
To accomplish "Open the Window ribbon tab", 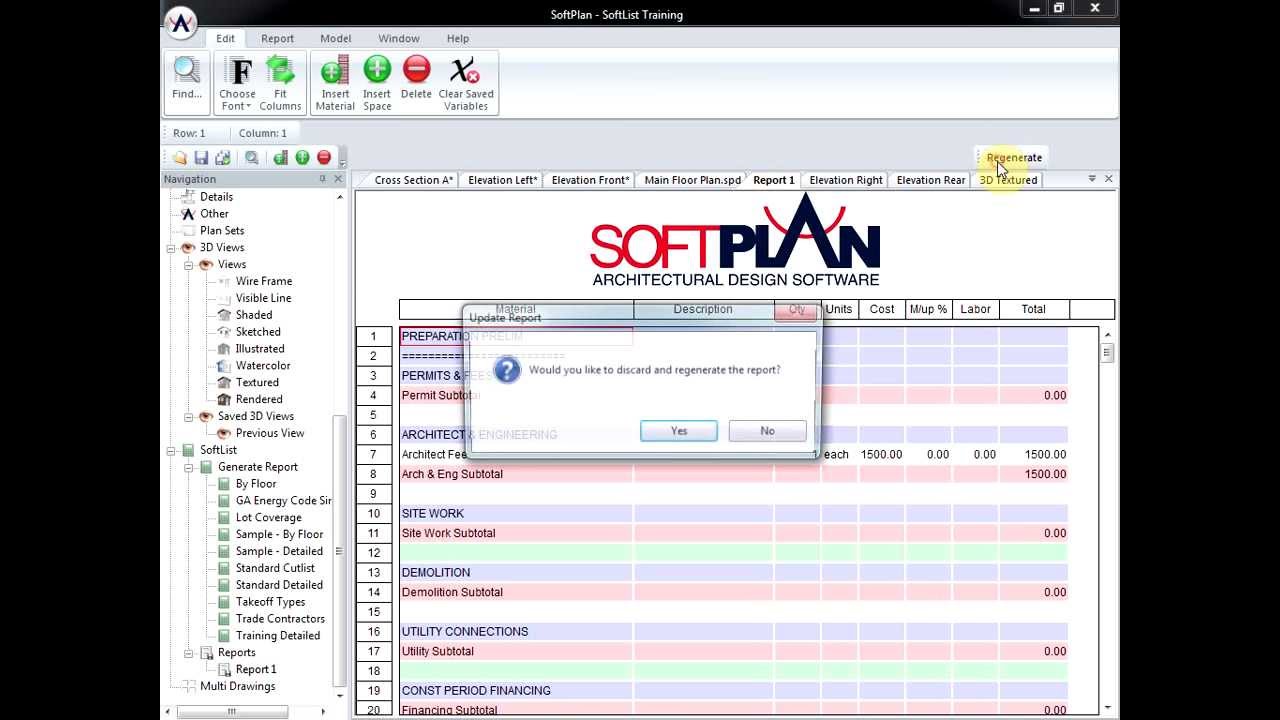I will pyautogui.click(x=398, y=38).
